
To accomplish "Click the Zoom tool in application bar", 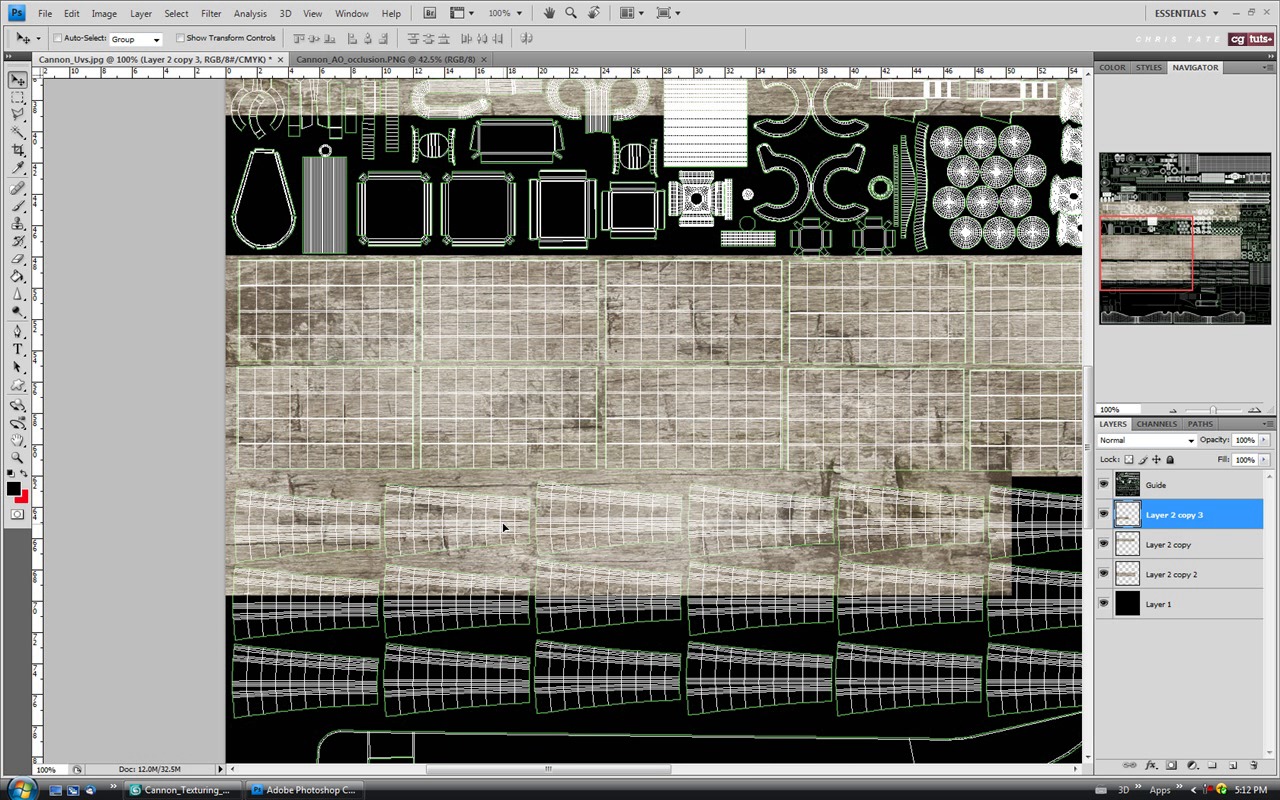I will [x=570, y=13].
